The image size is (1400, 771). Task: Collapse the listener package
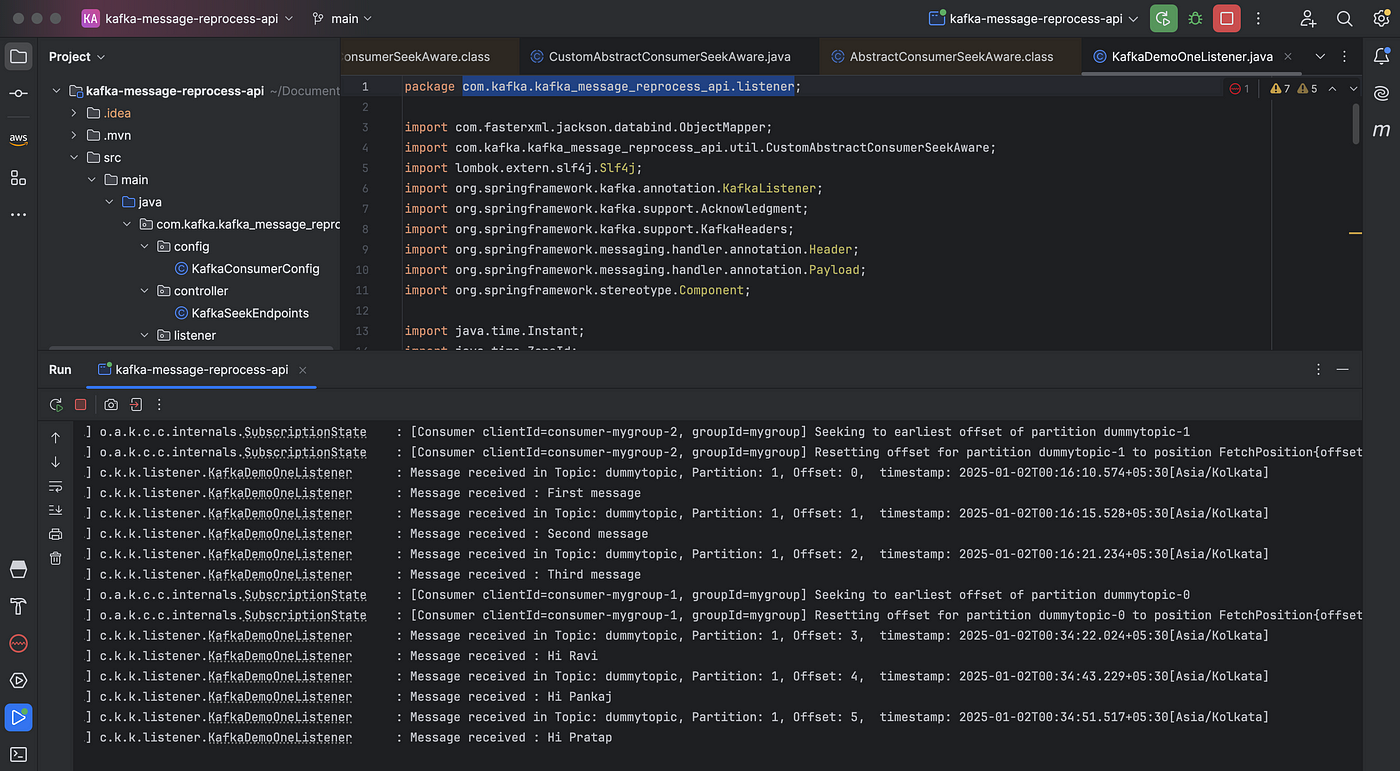[x=145, y=335]
